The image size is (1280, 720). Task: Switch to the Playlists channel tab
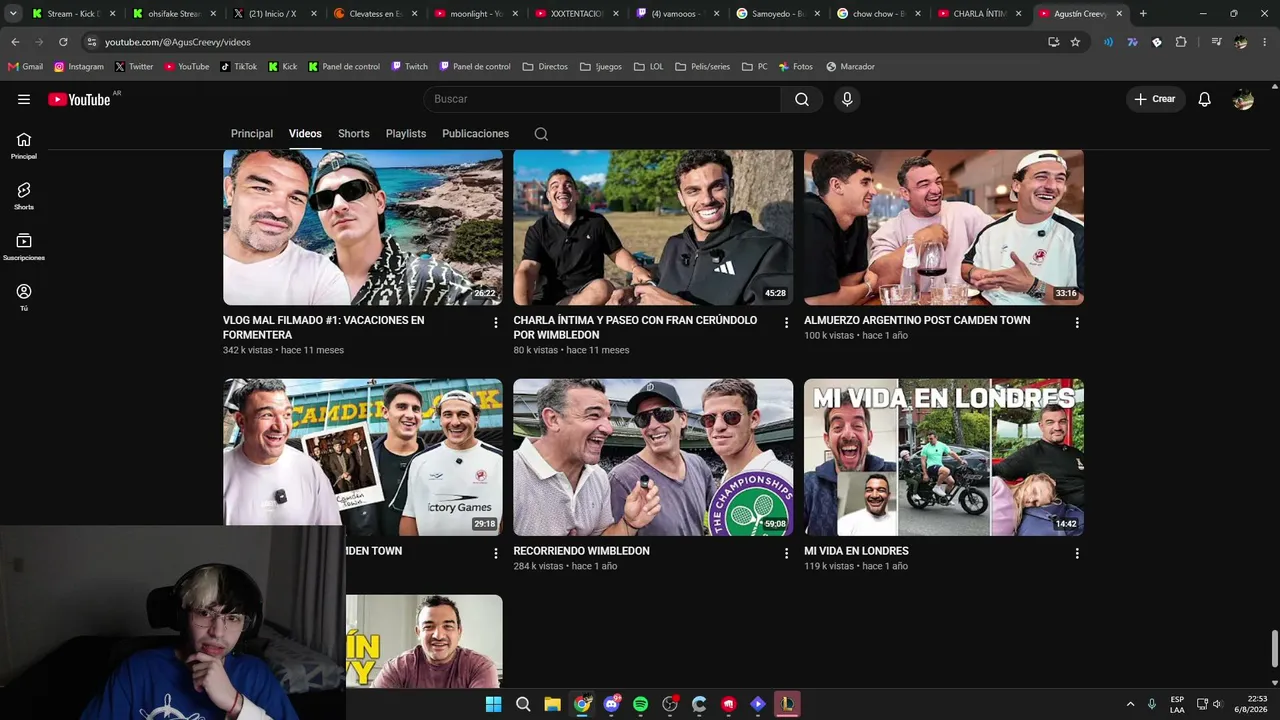coord(406,134)
